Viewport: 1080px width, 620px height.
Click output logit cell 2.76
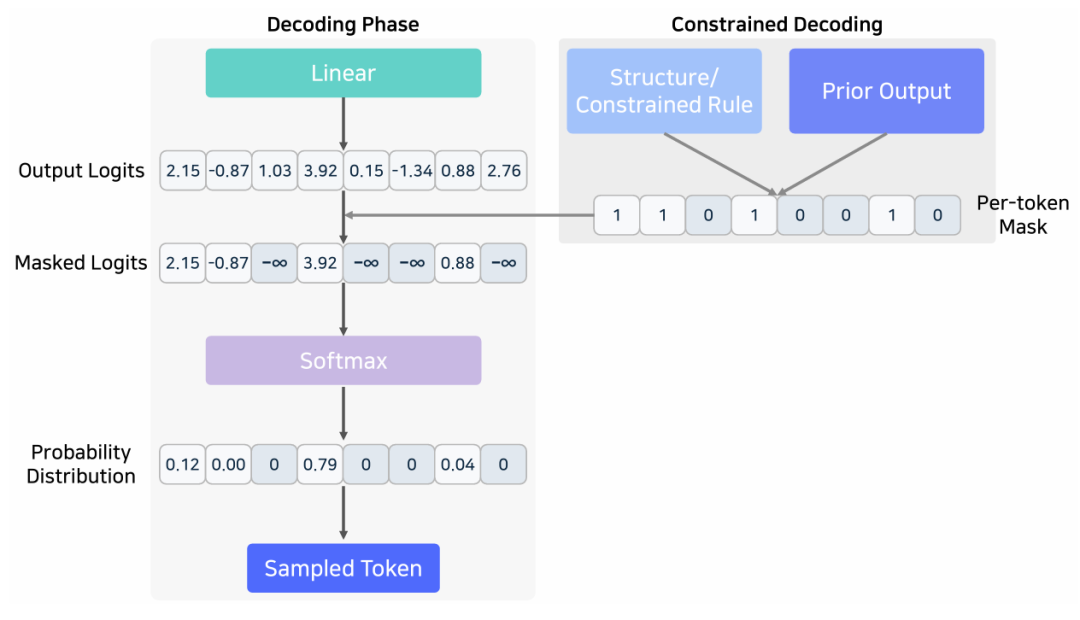[504, 171]
